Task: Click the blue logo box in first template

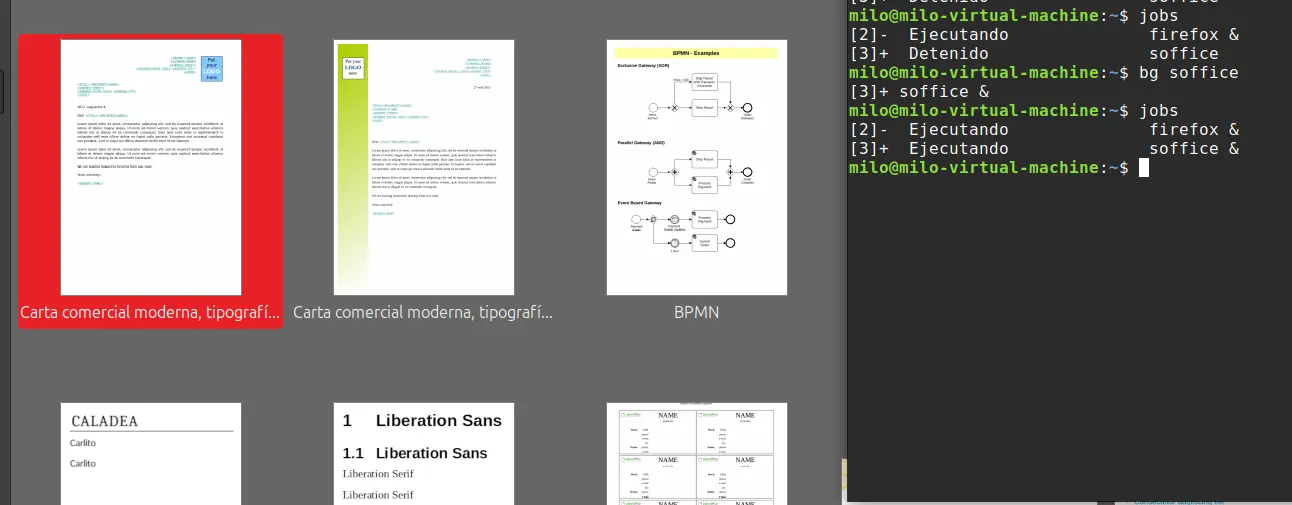Action: 211,67
